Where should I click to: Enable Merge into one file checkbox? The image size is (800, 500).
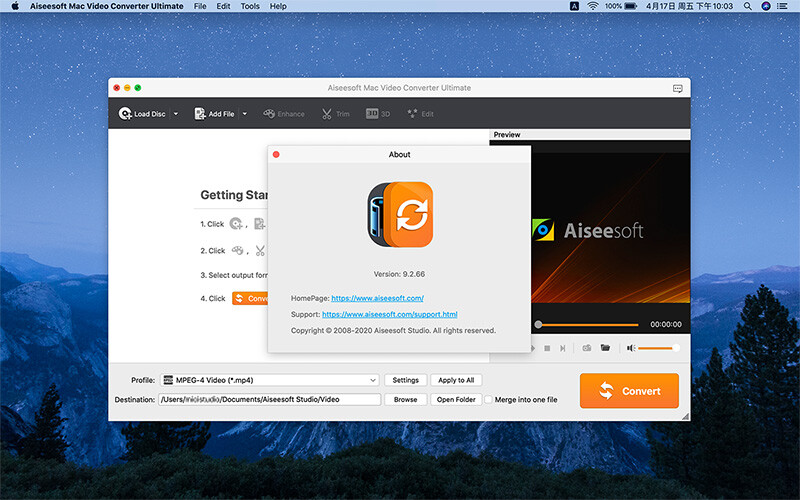(x=488, y=399)
